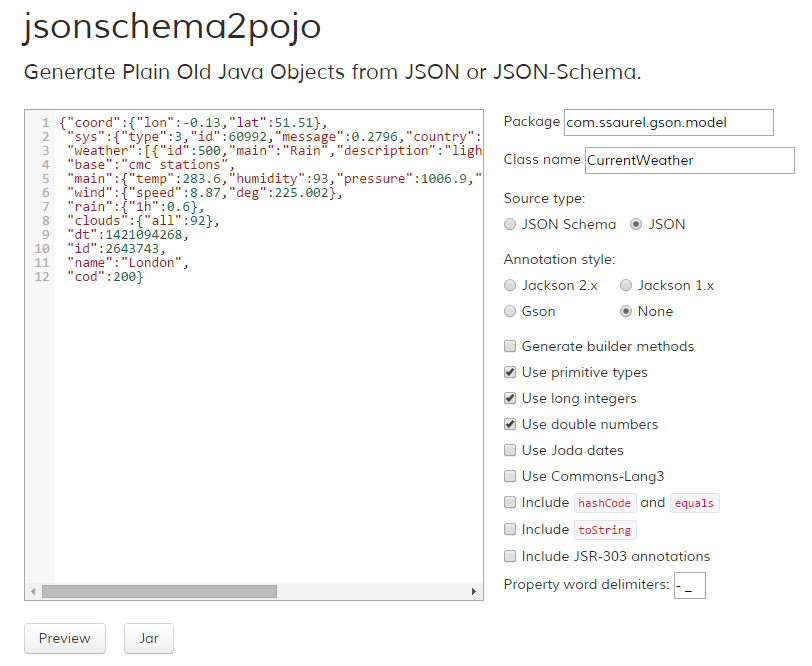The height and width of the screenshot is (666, 812).
Task: Enable Include hashCode and equals
Action: pos(510,502)
